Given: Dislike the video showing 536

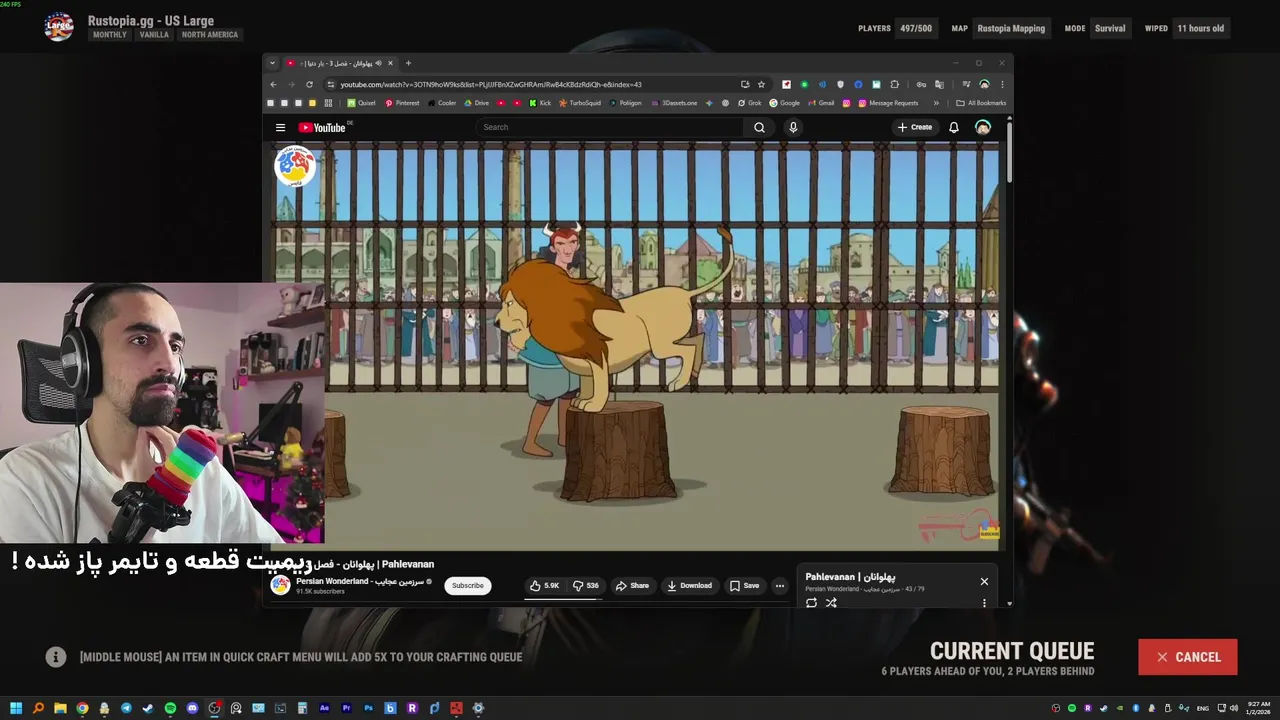Looking at the screenshot, I should point(586,586).
